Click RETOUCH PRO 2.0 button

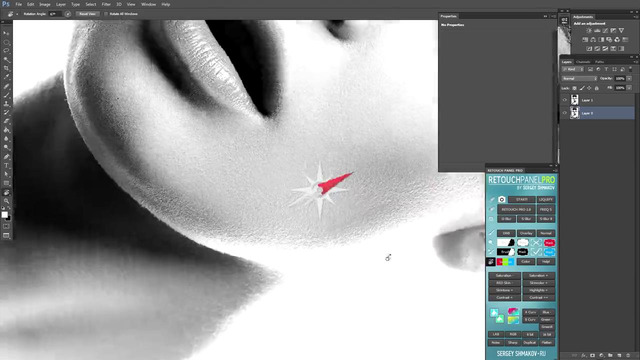(x=516, y=209)
